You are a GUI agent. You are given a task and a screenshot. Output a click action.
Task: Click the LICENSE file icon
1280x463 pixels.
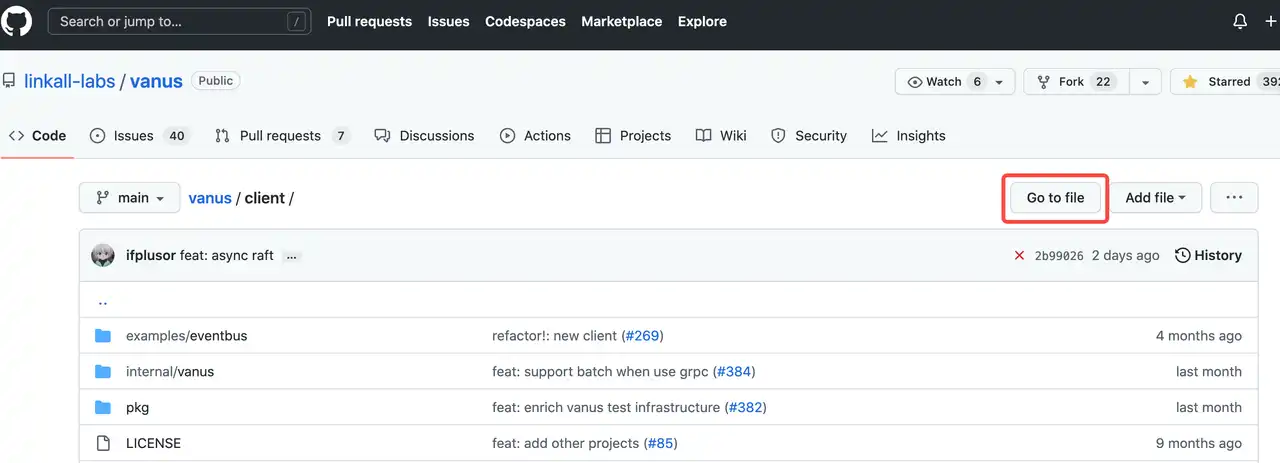[x=102, y=443]
